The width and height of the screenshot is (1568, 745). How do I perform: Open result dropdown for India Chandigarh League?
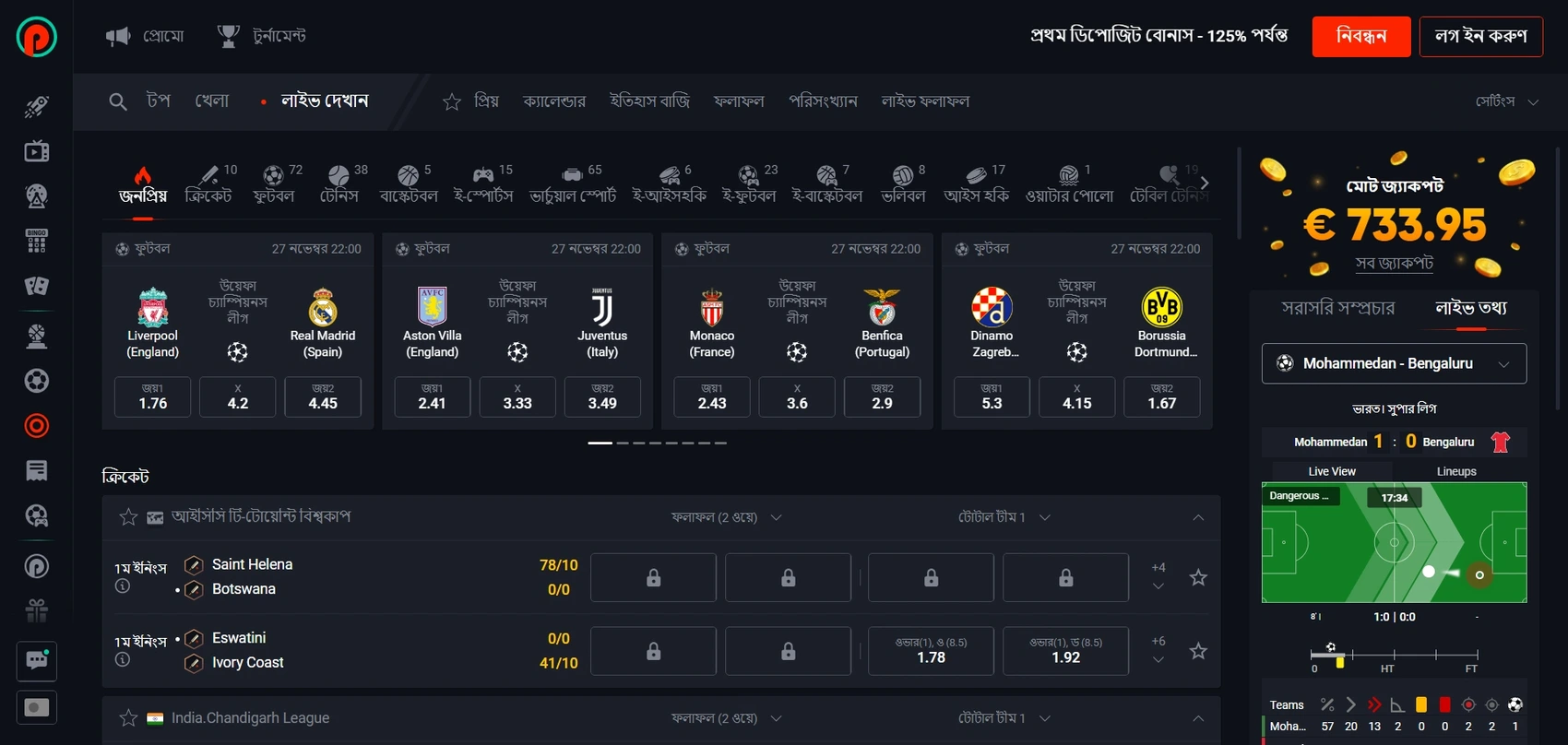(x=727, y=718)
